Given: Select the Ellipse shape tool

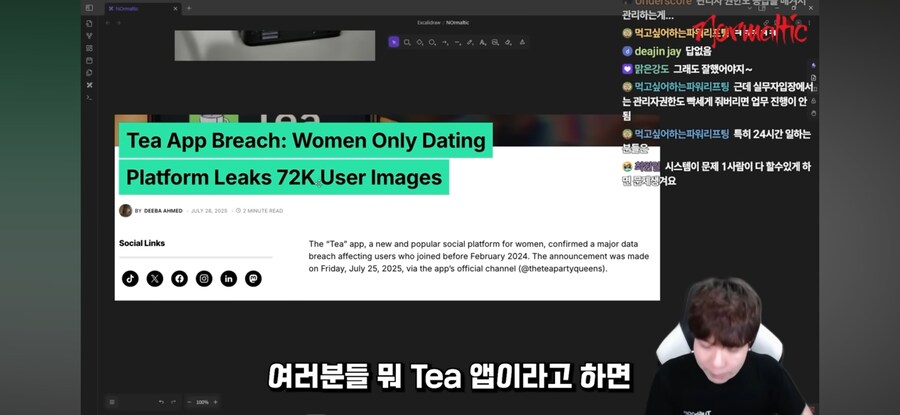Looking at the screenshot, I should coord(432,42).
